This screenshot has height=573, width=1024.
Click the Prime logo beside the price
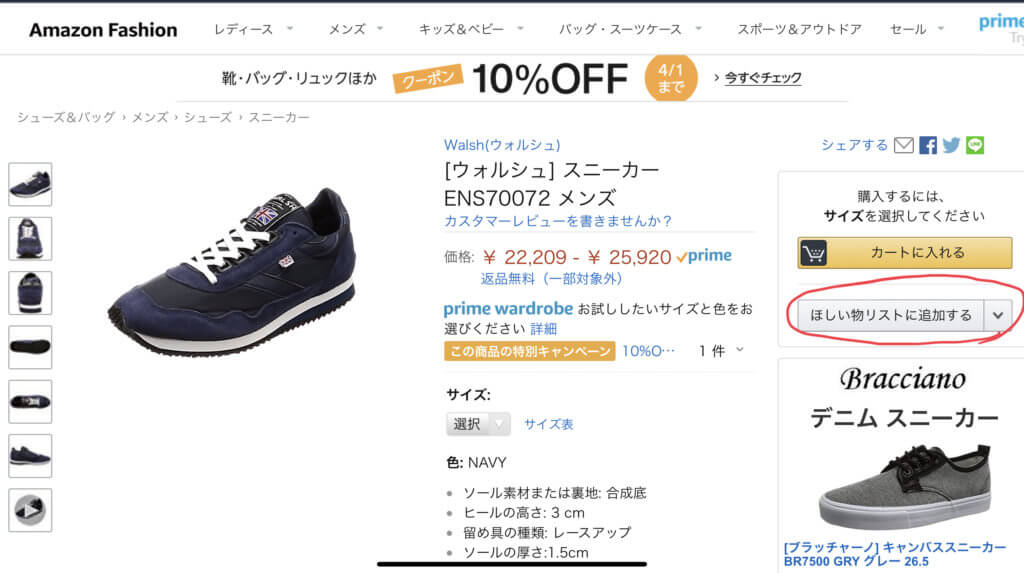pyautogui.click(x=705, y=257)
